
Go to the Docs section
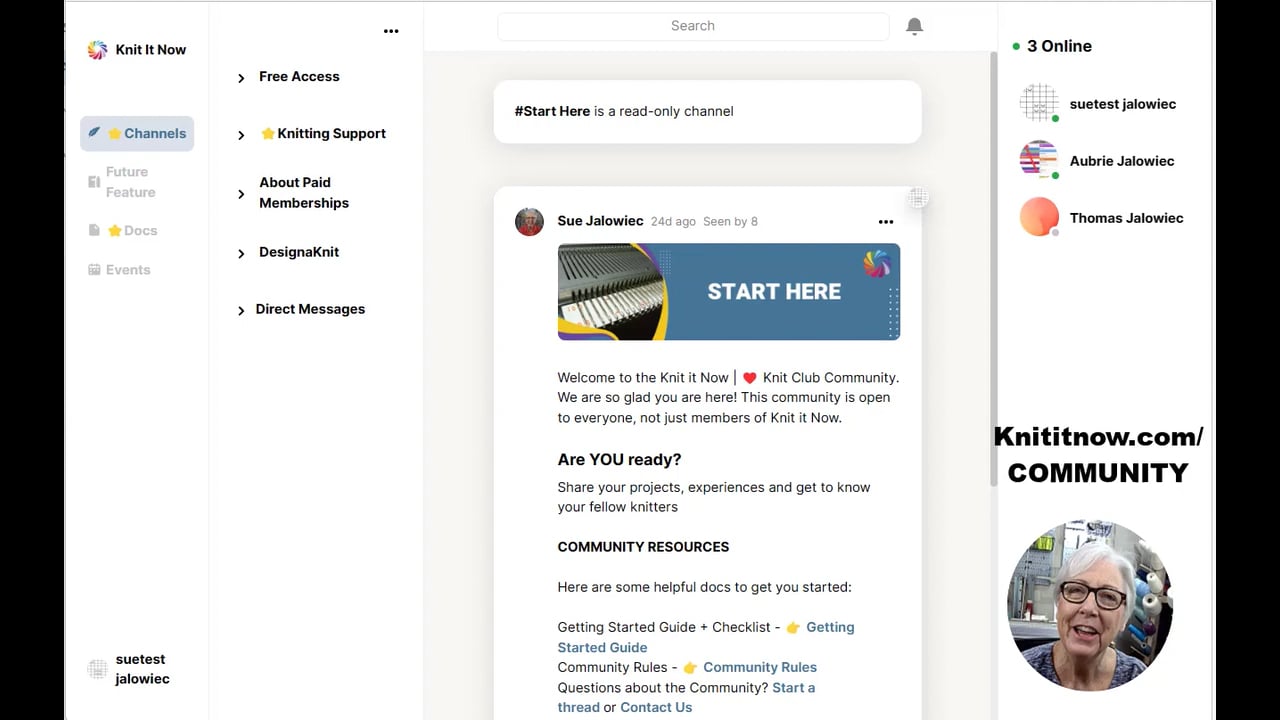click(132, 230)
